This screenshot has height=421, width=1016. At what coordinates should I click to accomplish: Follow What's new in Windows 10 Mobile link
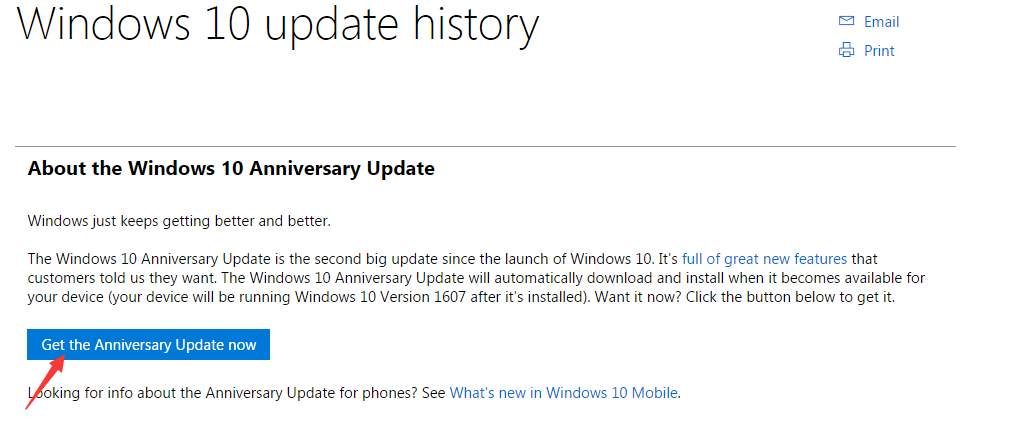click(x=563, y=393)
